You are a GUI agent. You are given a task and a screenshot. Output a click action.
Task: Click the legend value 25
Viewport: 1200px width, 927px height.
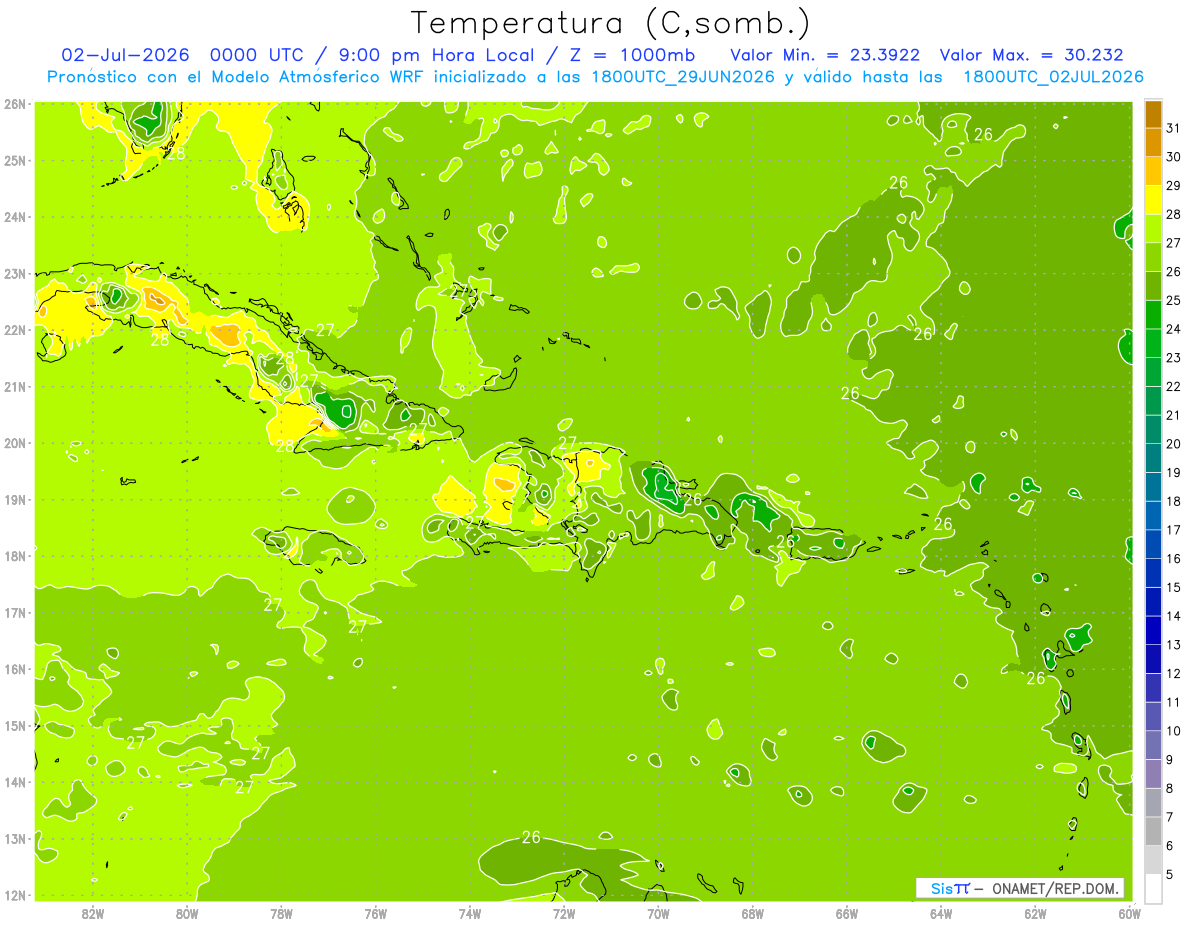pos(1174,300)
